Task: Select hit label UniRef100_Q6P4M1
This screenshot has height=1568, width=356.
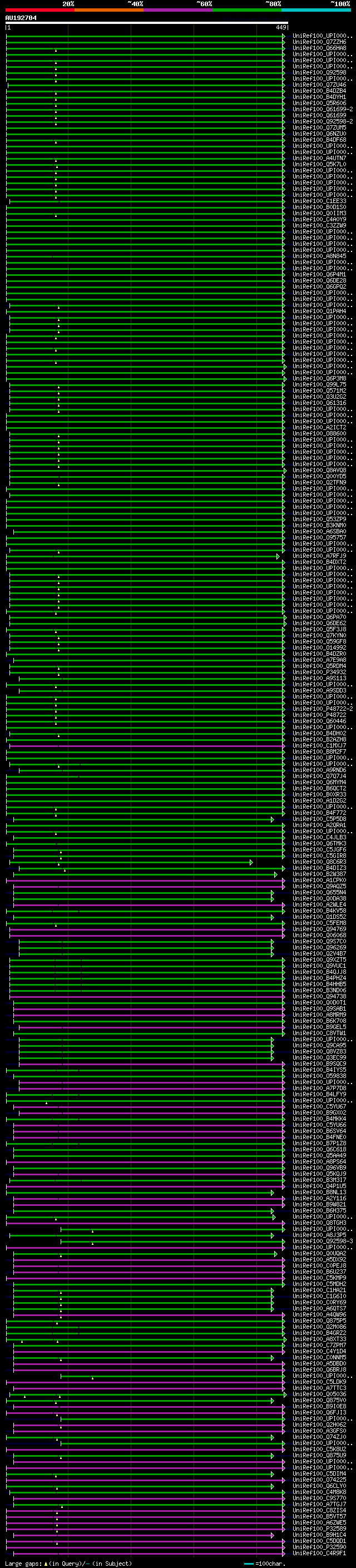Action: coord(319,275)
